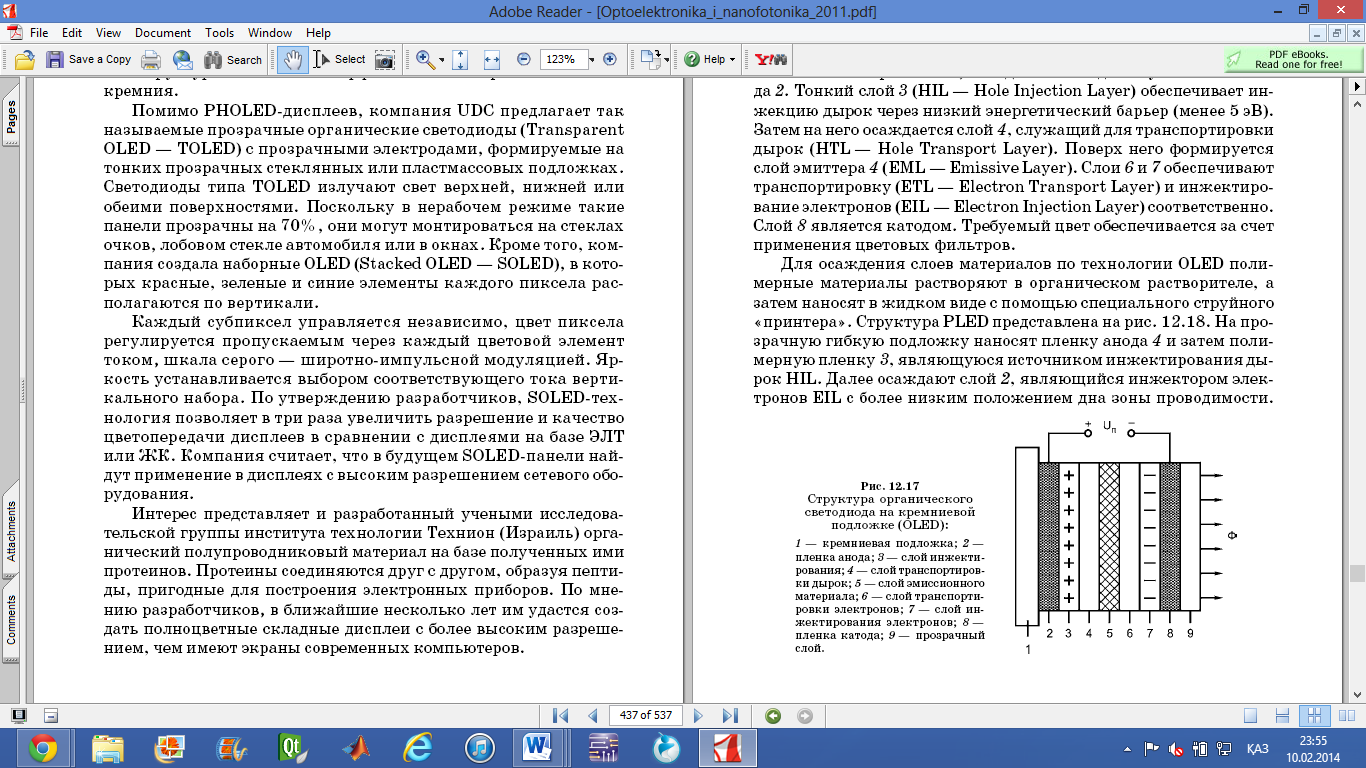Click Yahoo search toolbar icon

[x=770, y=59]
